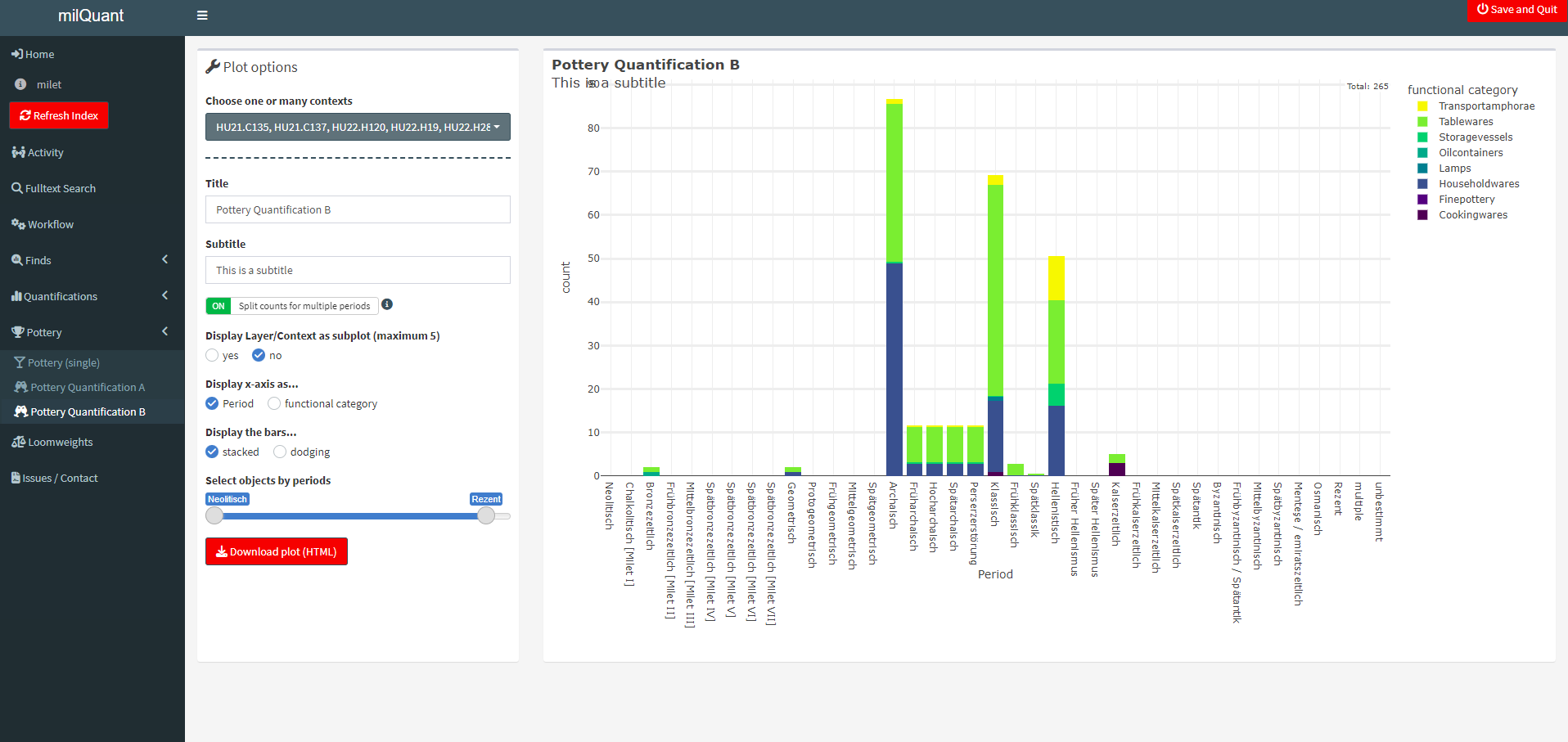Click the Title input field
This screenshot has height=742, width=1568.
358,209
